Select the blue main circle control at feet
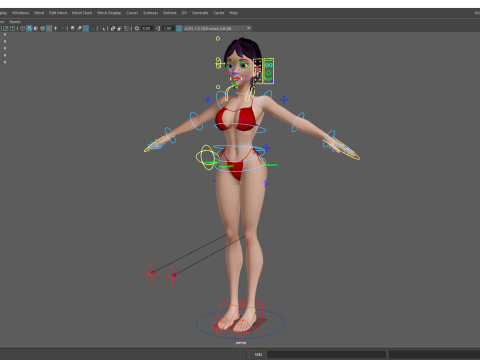 coord(240,323)
